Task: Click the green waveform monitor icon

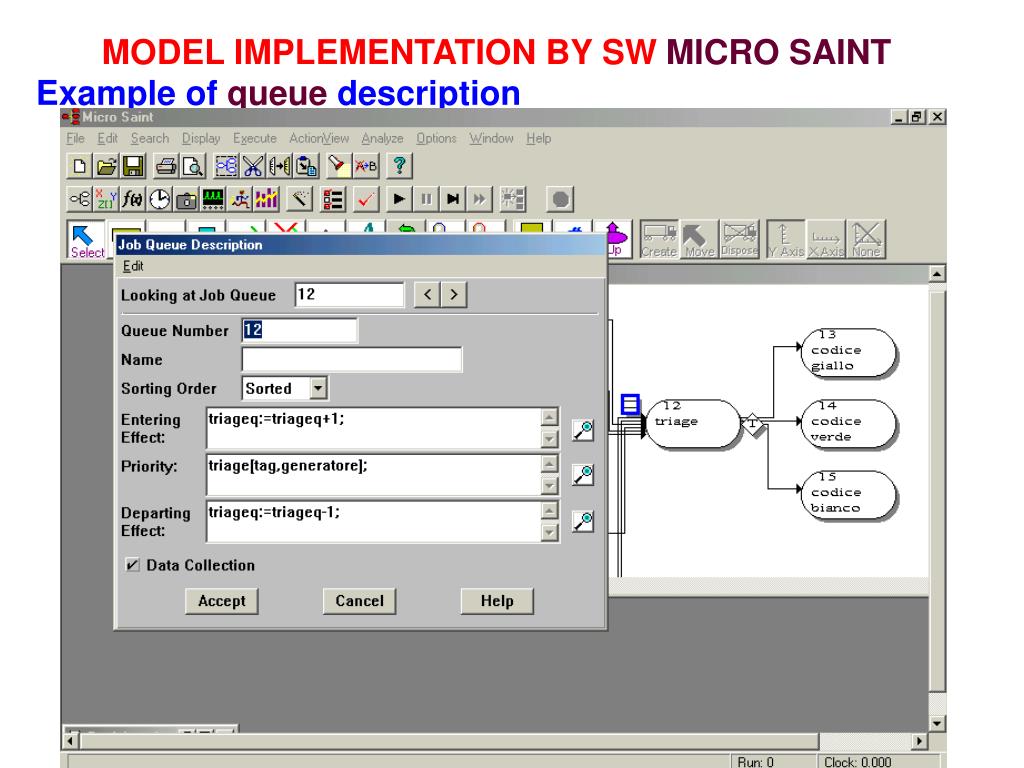Action: click(213, 199)
